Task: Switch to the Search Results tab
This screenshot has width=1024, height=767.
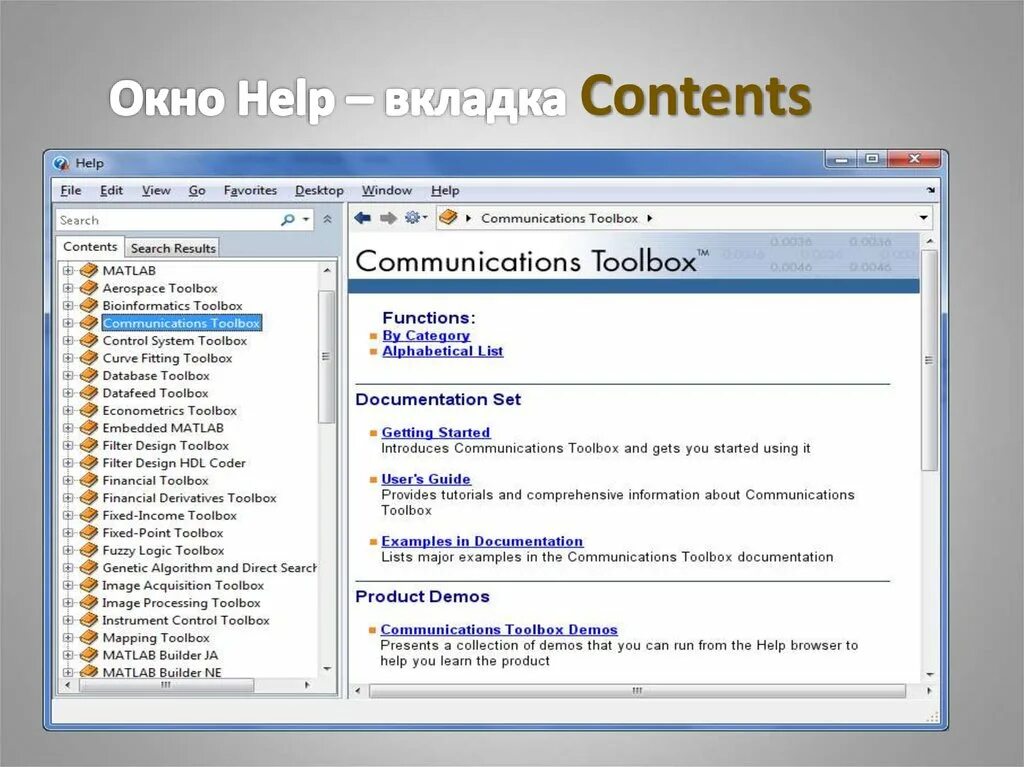Action: click(x=172, y=248)
